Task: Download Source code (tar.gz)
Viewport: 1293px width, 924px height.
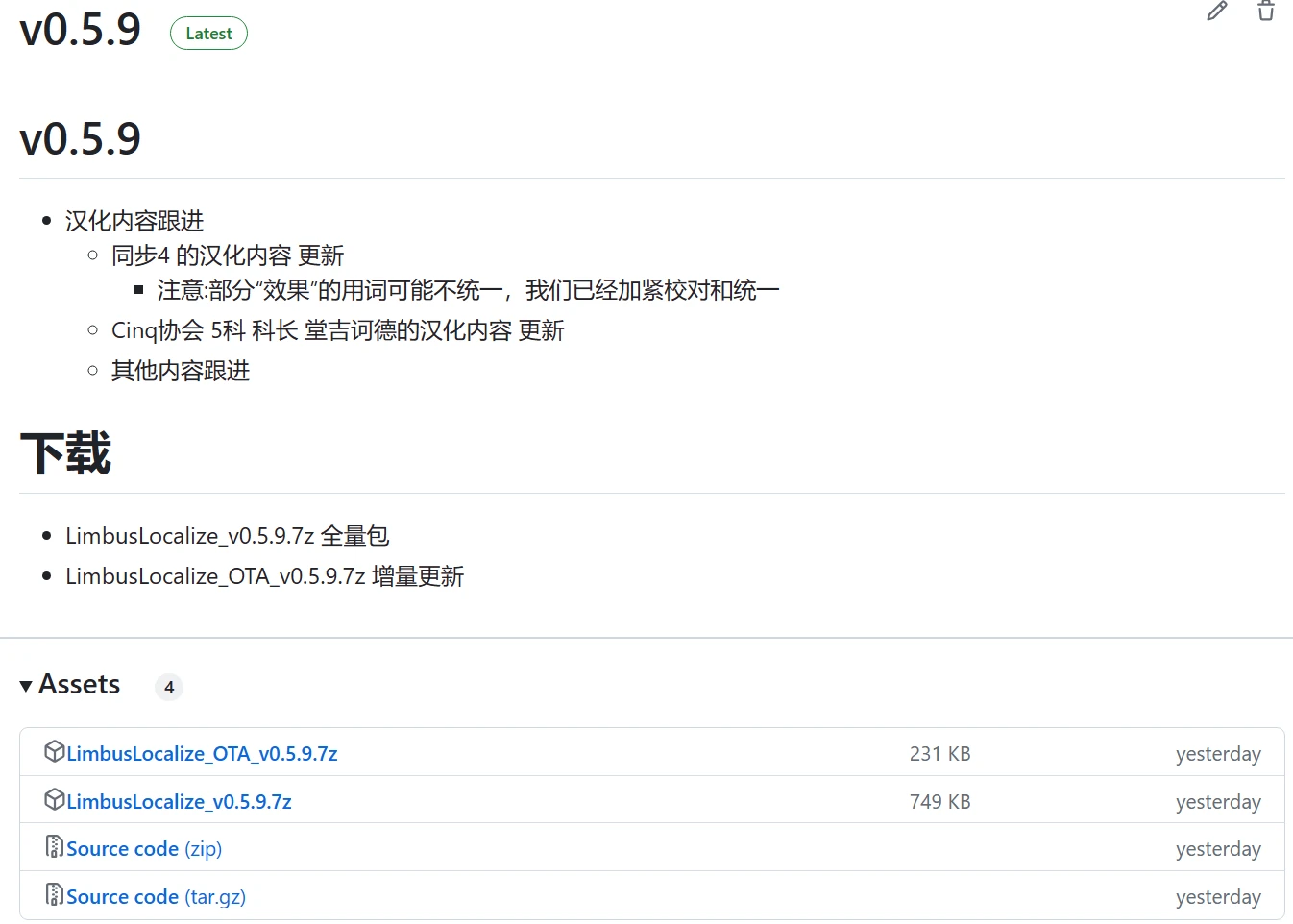Action: tap(156, 897)
